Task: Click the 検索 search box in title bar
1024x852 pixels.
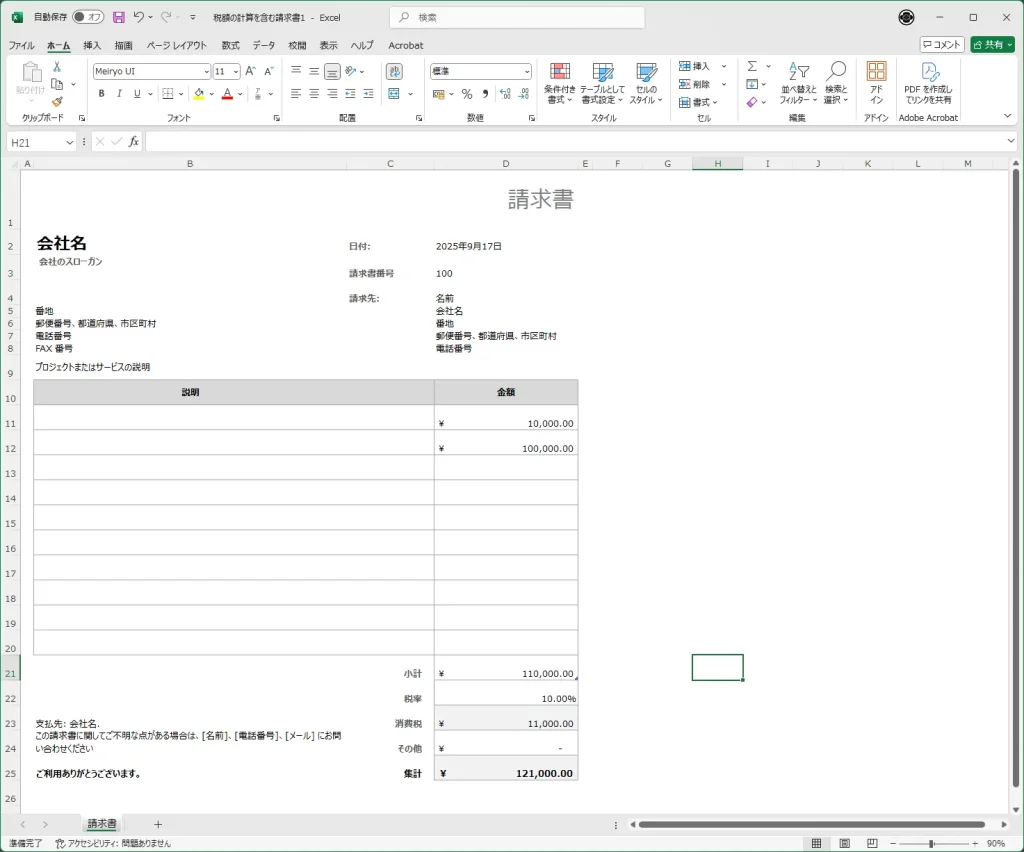Action: pyautogui.click(x=517, y=17)
